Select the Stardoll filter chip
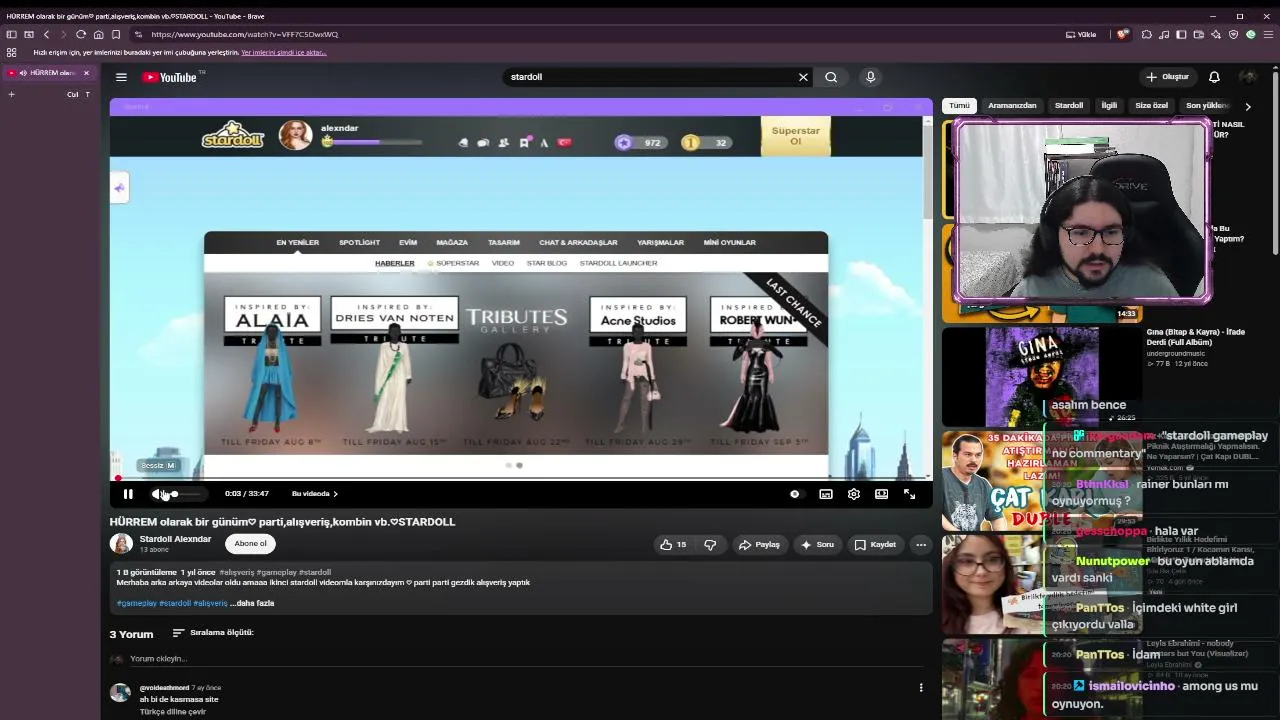1280x720 pixels. click(x=1069, y=106)
